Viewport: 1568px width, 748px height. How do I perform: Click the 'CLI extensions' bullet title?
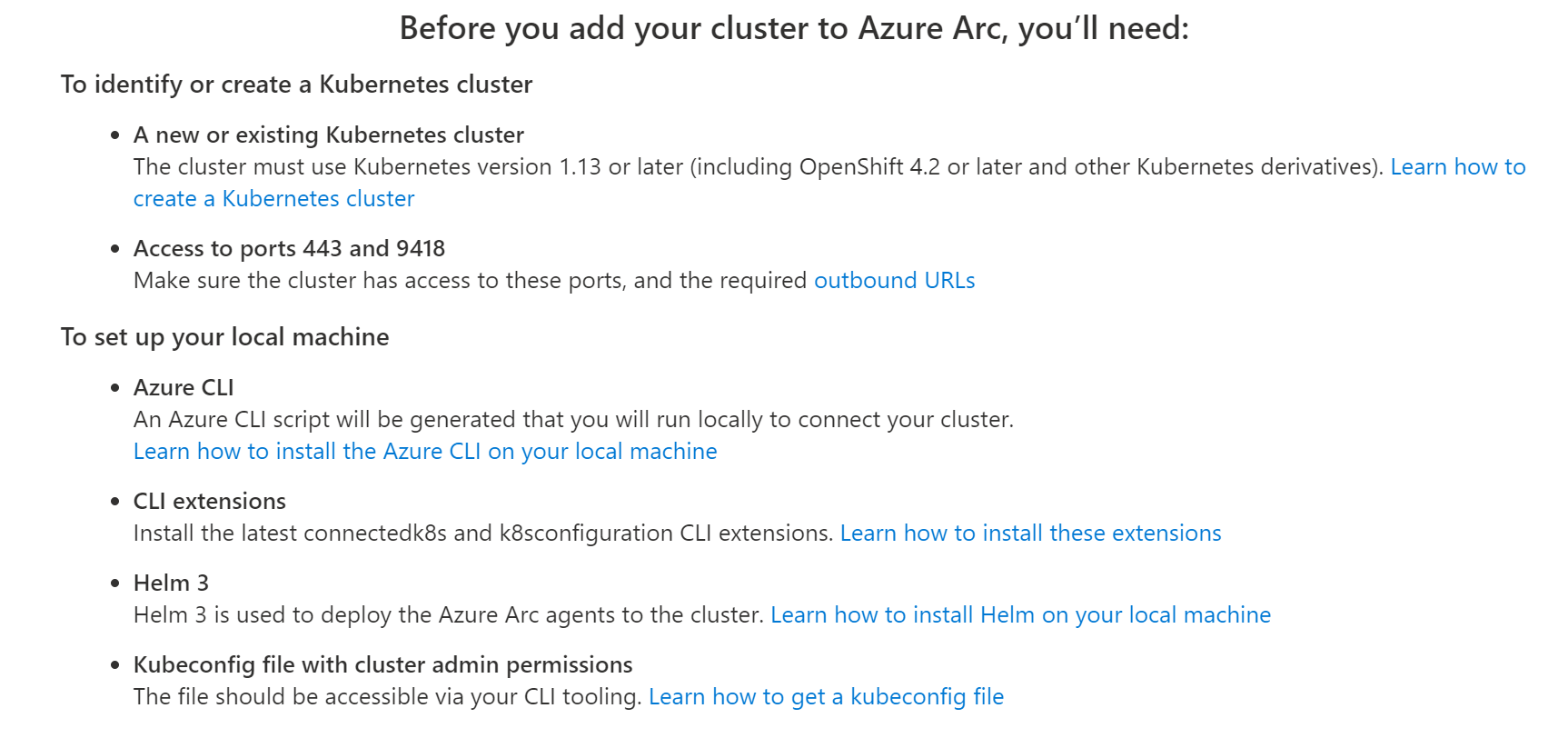[209, 501]
